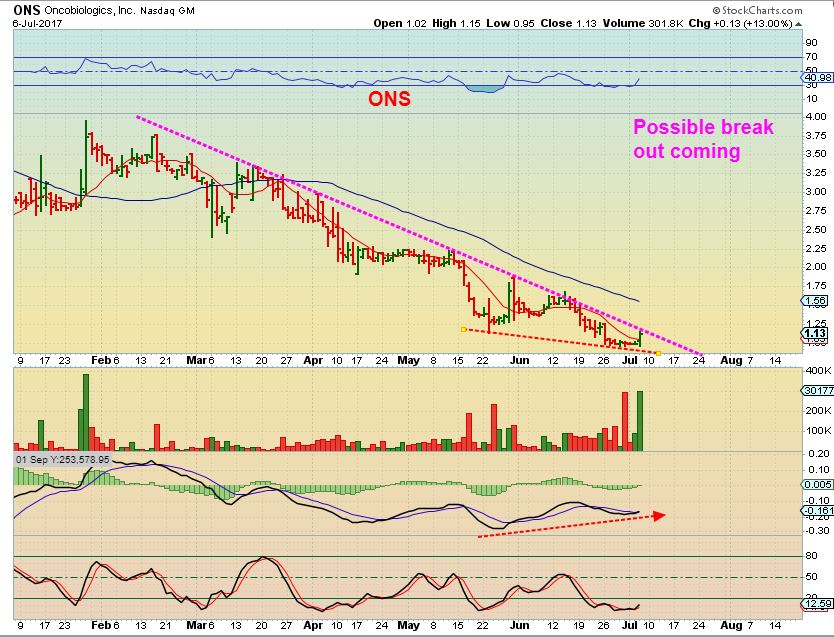Click the green up-arrow beside the Chg value

[798, 24]
